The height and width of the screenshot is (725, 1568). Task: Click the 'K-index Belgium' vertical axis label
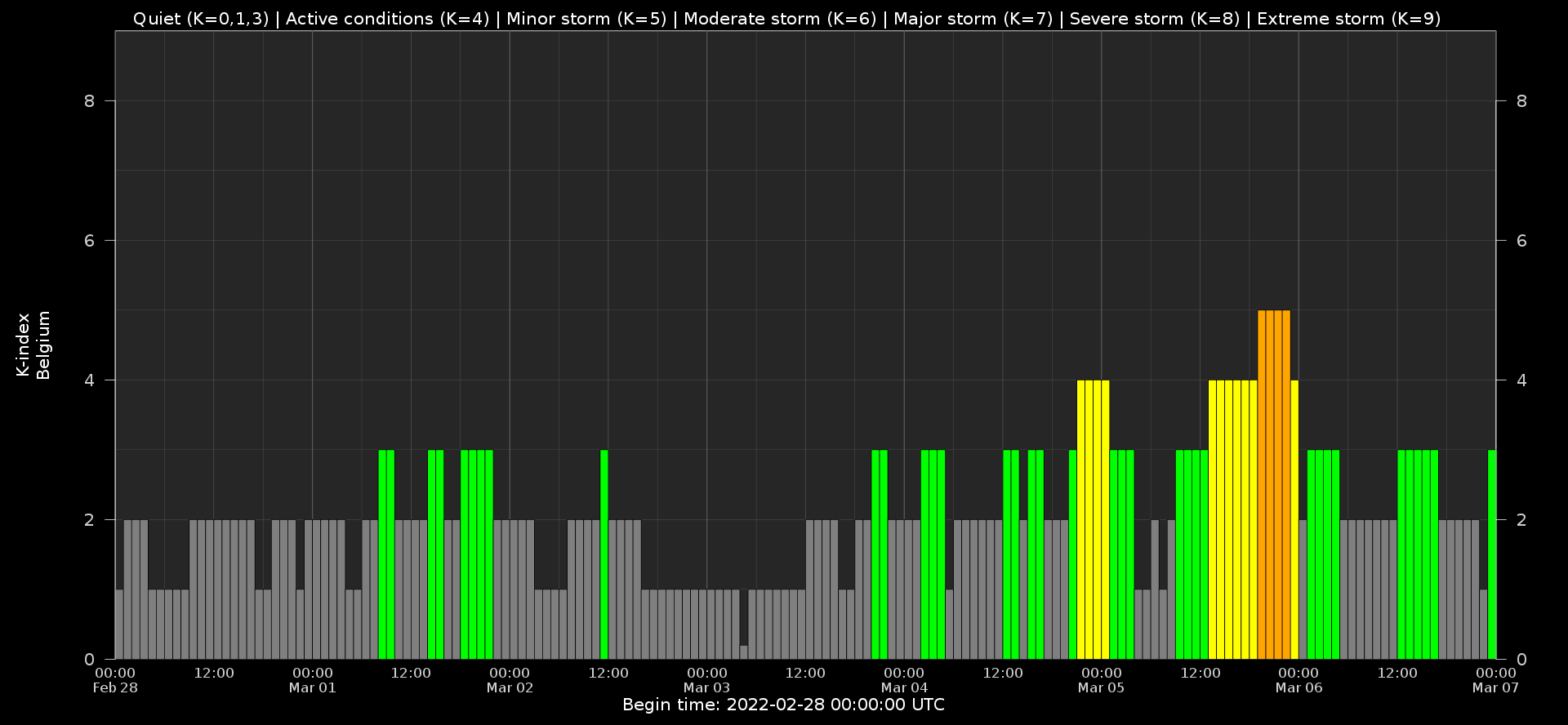[33, 345]
